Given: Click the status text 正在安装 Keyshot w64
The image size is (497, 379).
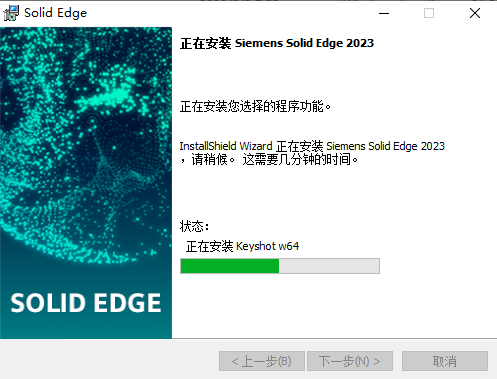Looking at the screenshot, I should (242, 246).
